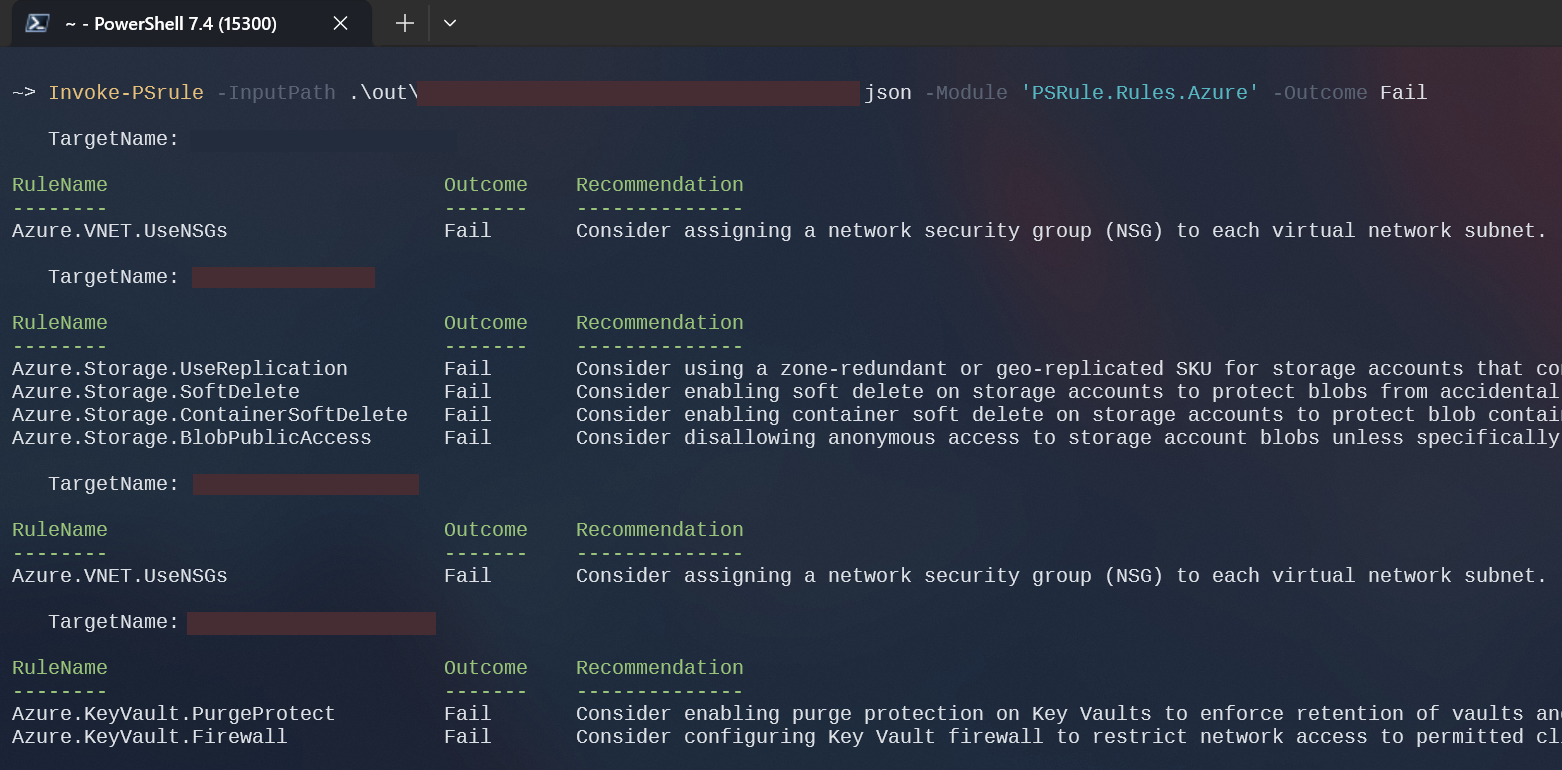
Task: Select the PowerShell 7.4 (15300) tab
Action: tap(191, 24)
